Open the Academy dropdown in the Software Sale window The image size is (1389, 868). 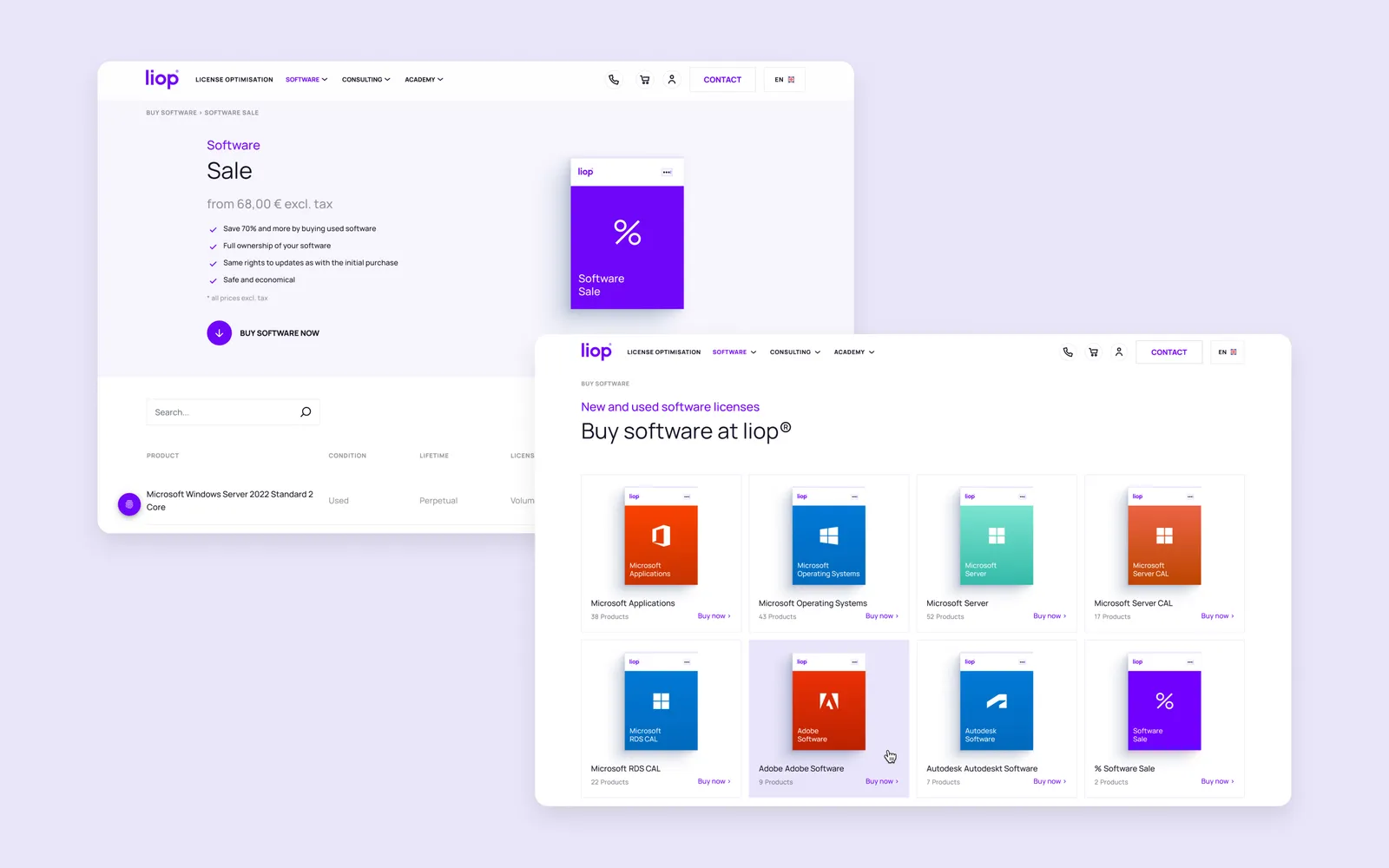(x=424, y=80)
